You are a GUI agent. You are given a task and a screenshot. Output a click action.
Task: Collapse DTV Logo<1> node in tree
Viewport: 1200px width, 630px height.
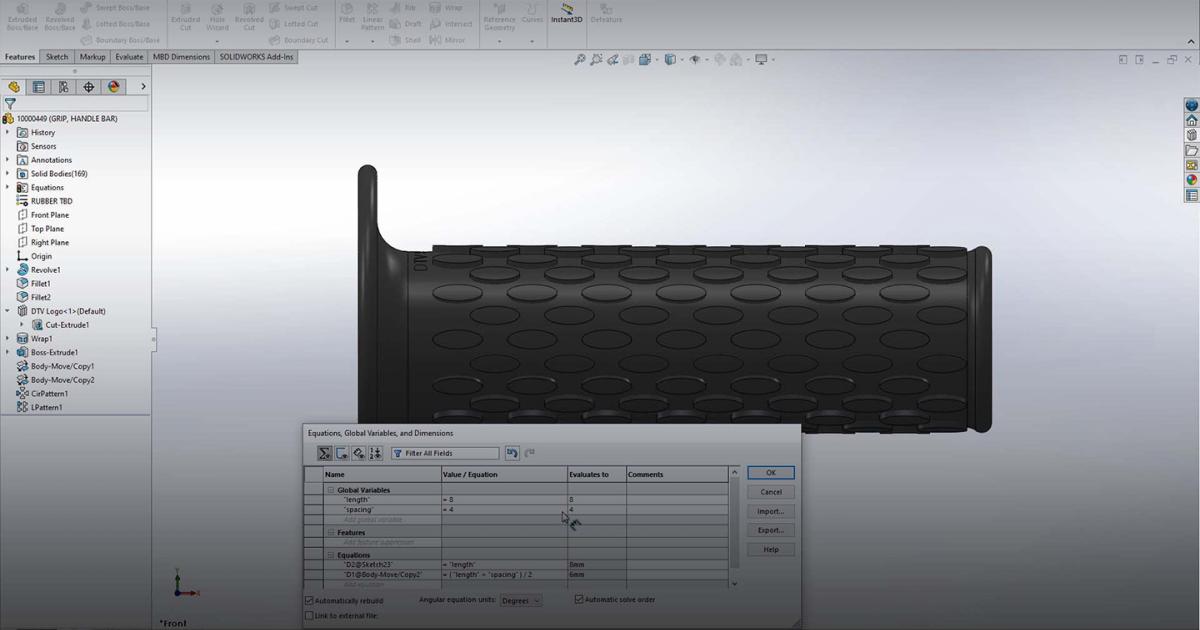point(8,311)
